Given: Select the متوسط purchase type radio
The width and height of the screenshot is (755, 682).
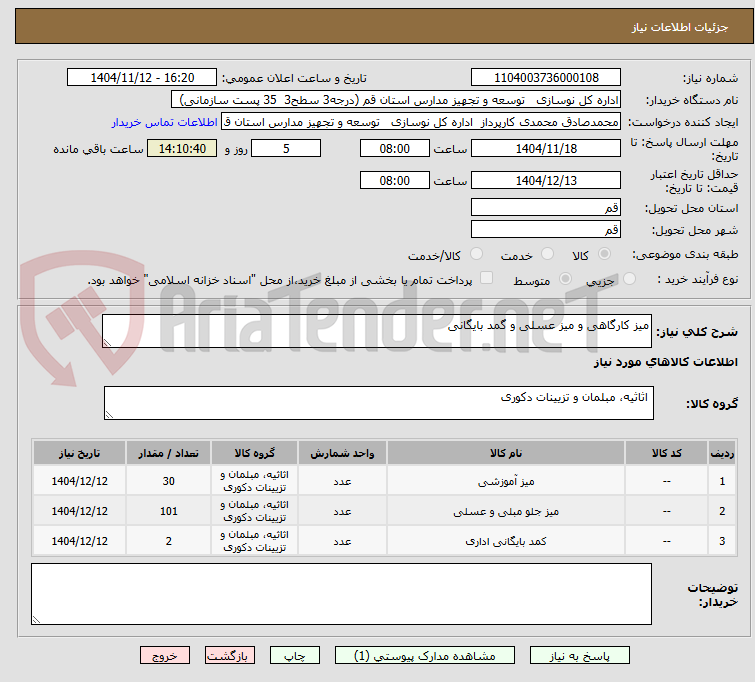Looking at the screenshot, I should (x=565, y=279).
